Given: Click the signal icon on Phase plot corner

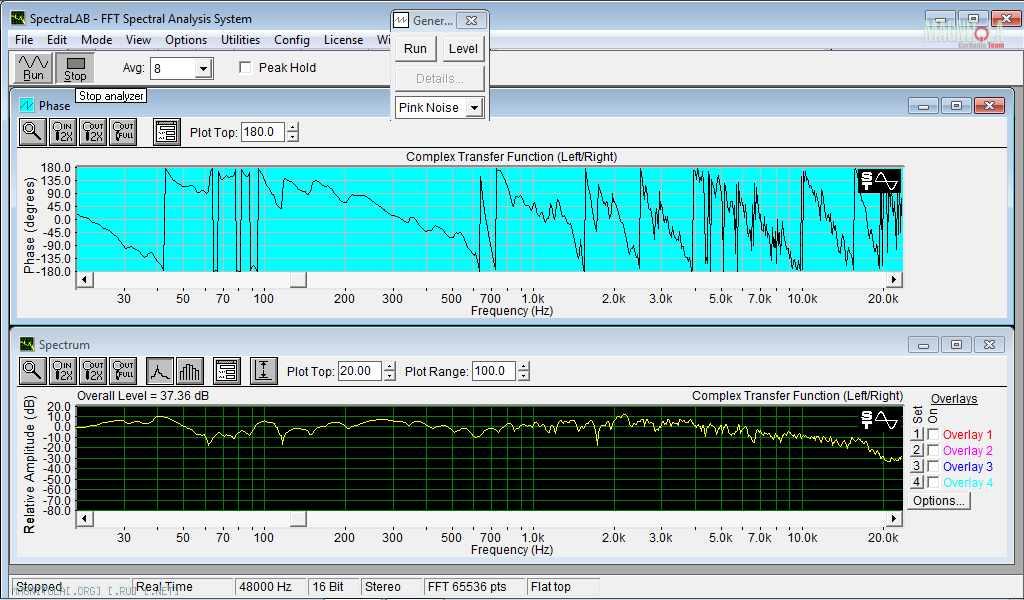Looking at the screenshot, I should [x=879, y=181].
